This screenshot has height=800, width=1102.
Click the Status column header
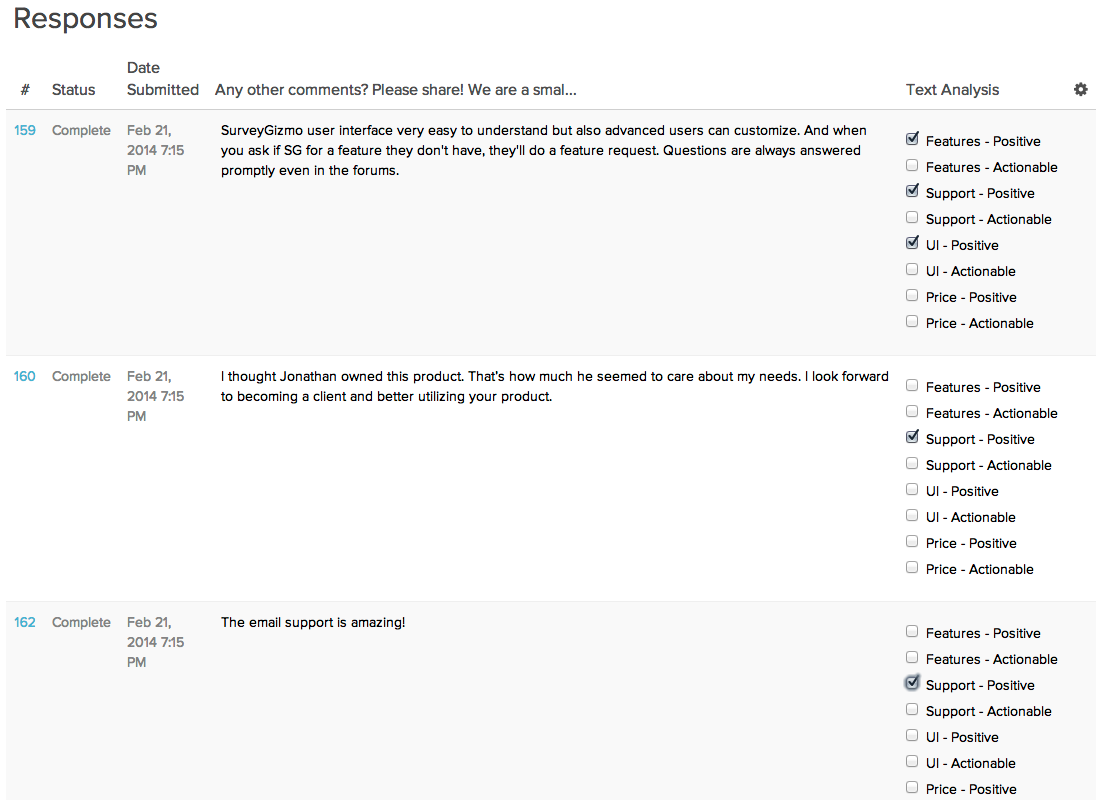click(74, 90)
